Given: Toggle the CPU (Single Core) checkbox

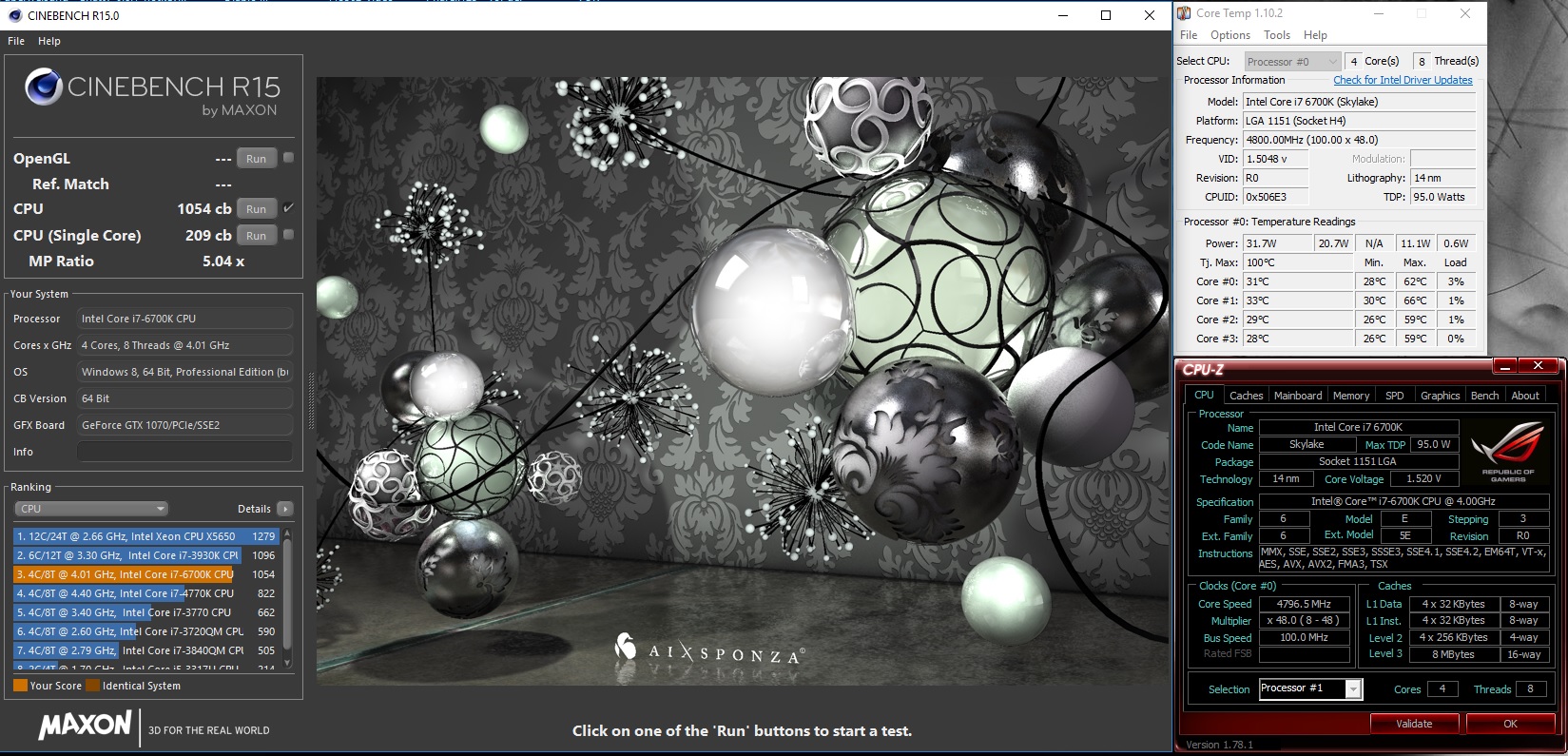Looking at the screenshot, I should click(x=288, y=235).
